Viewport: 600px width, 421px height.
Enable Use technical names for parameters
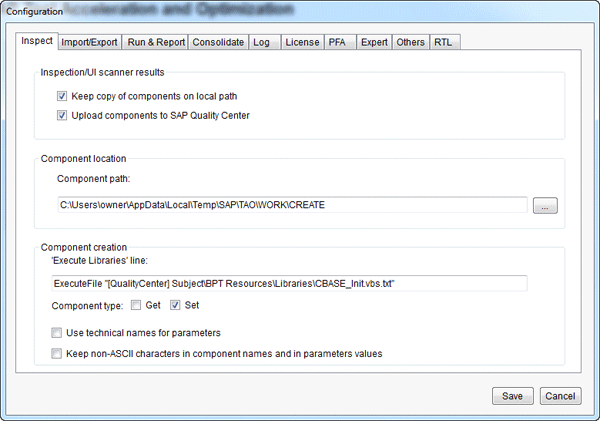coord(56,332)
